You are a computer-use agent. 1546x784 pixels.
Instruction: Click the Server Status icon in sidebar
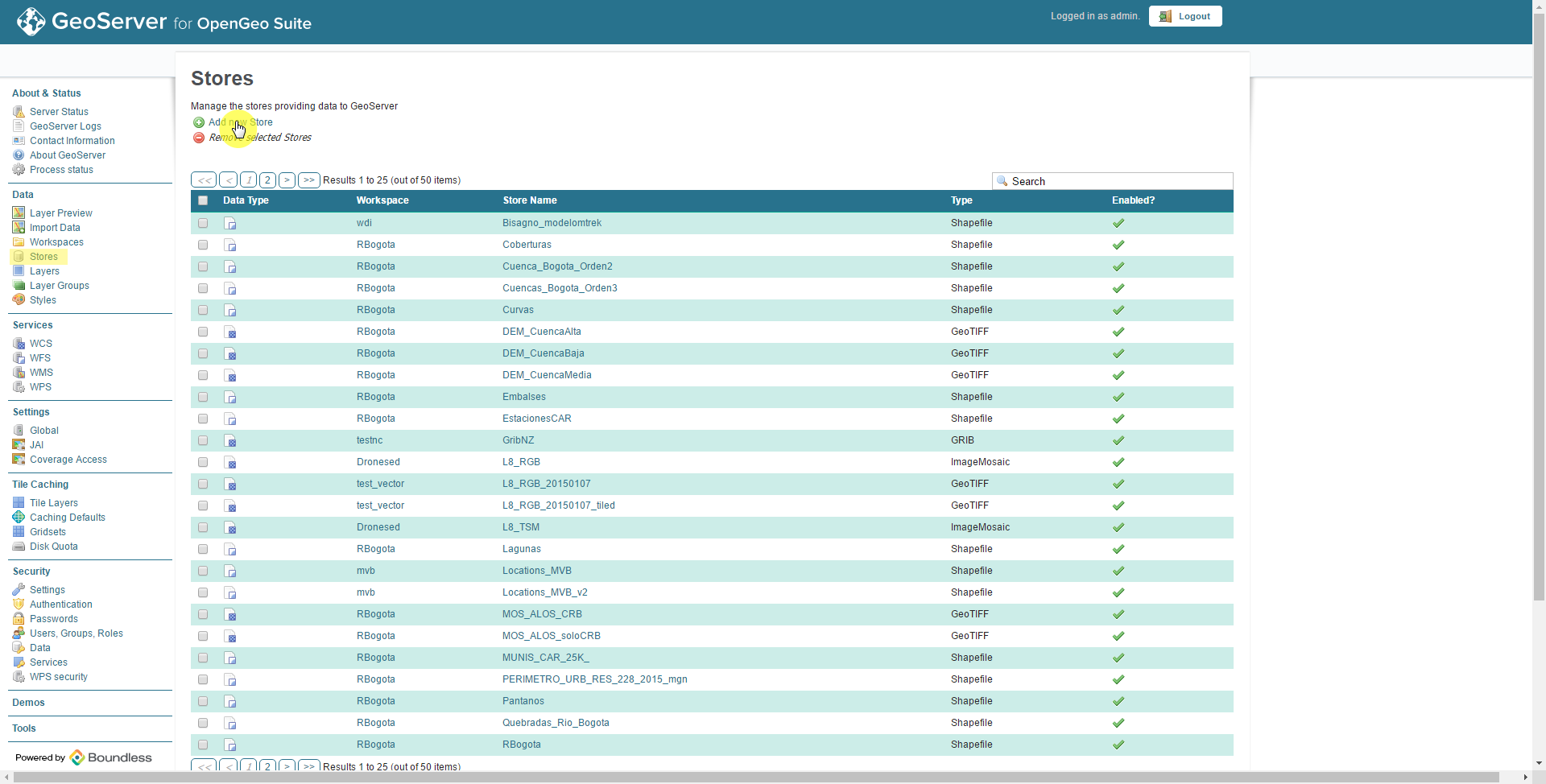click(x=19, y=112)
